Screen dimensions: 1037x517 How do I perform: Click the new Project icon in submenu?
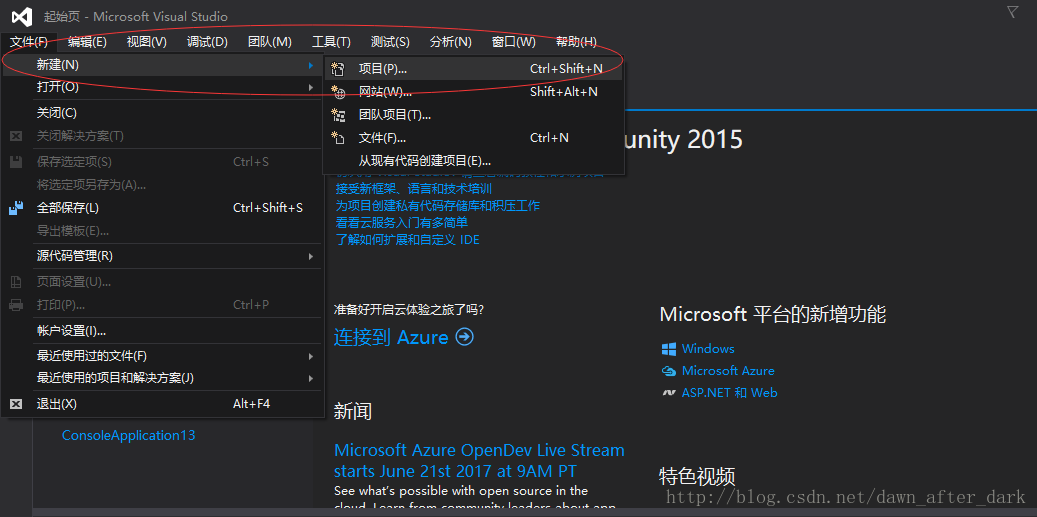click(x=338, y=69)
